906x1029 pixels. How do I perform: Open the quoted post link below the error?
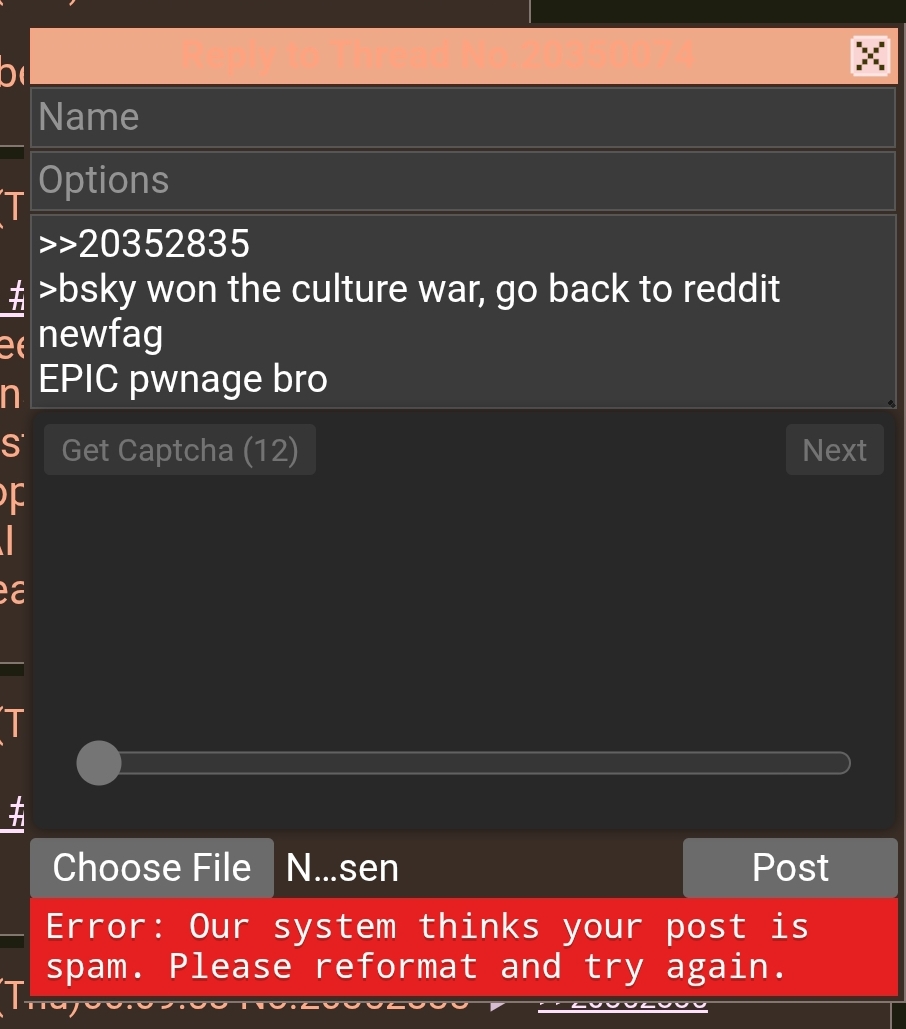click(623, 1003)
